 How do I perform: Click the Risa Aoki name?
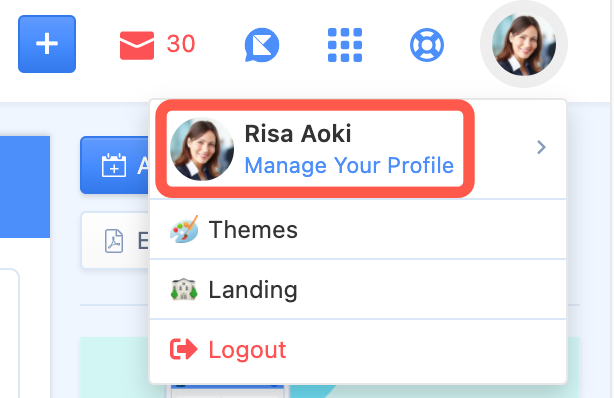tap(298, 134)
